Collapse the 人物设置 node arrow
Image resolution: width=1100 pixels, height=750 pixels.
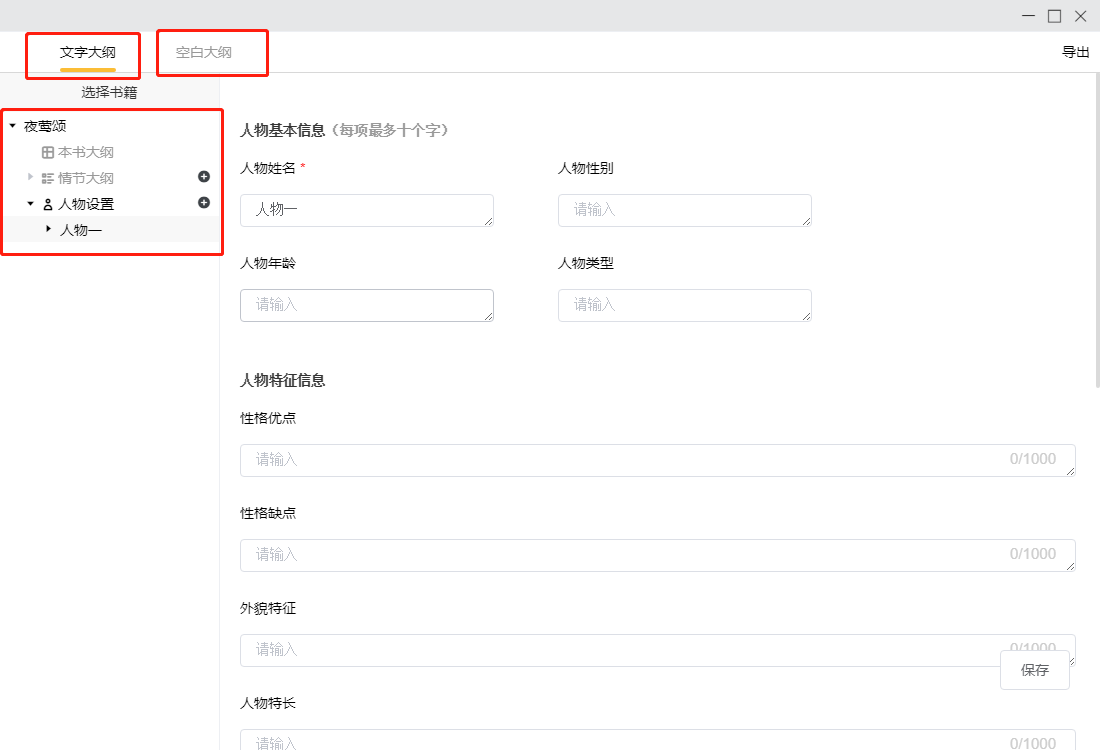click(30, 203)
